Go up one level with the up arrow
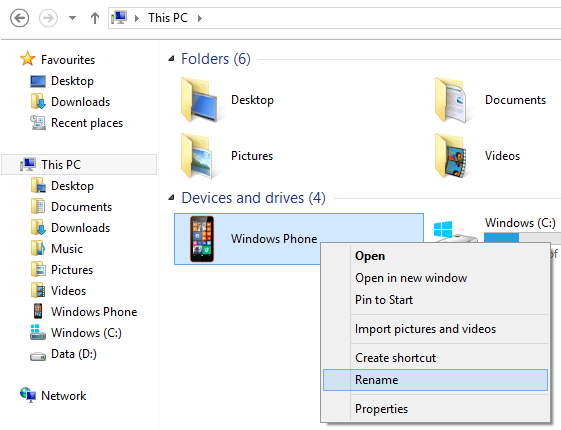This screenshot has height=430, width=561. coord(94,18)
